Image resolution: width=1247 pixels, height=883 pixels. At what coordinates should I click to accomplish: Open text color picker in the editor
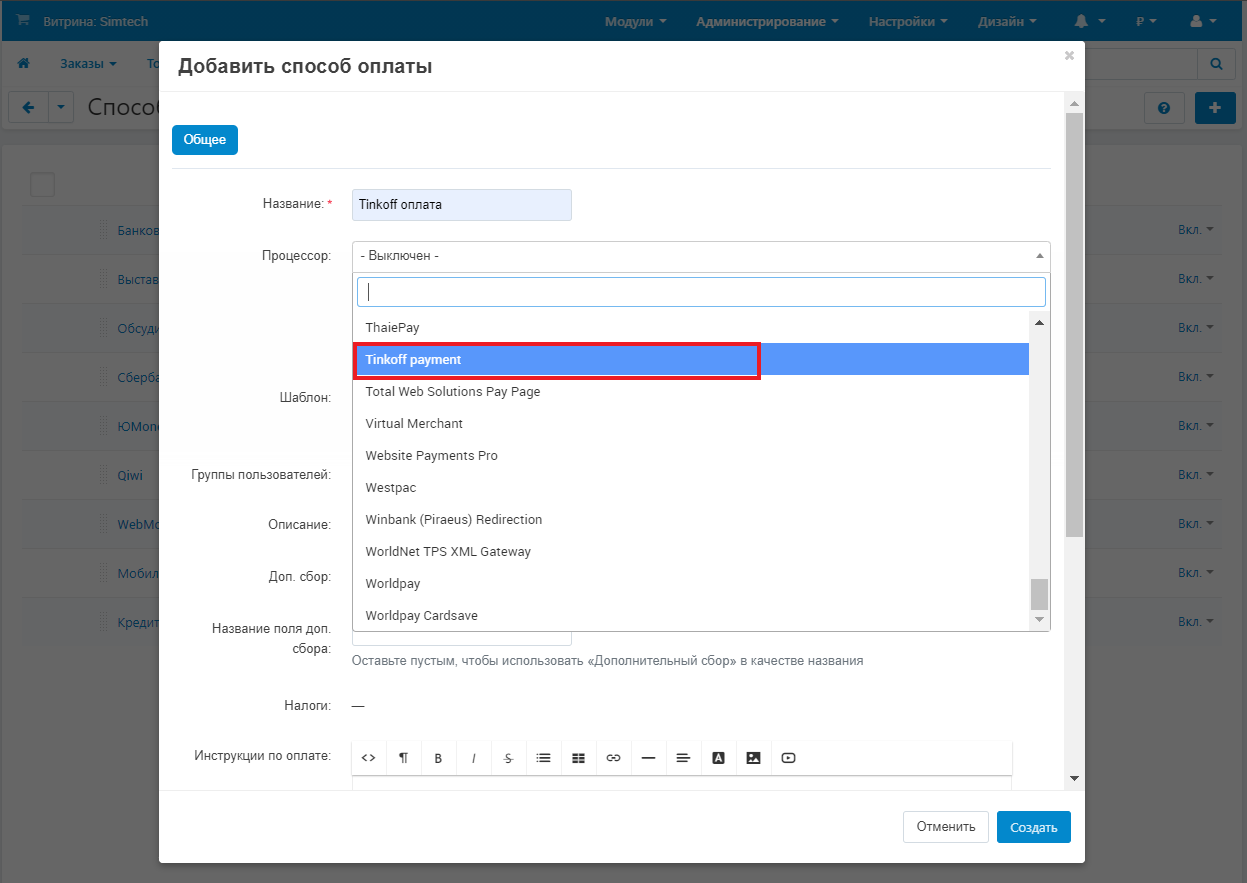718,758
